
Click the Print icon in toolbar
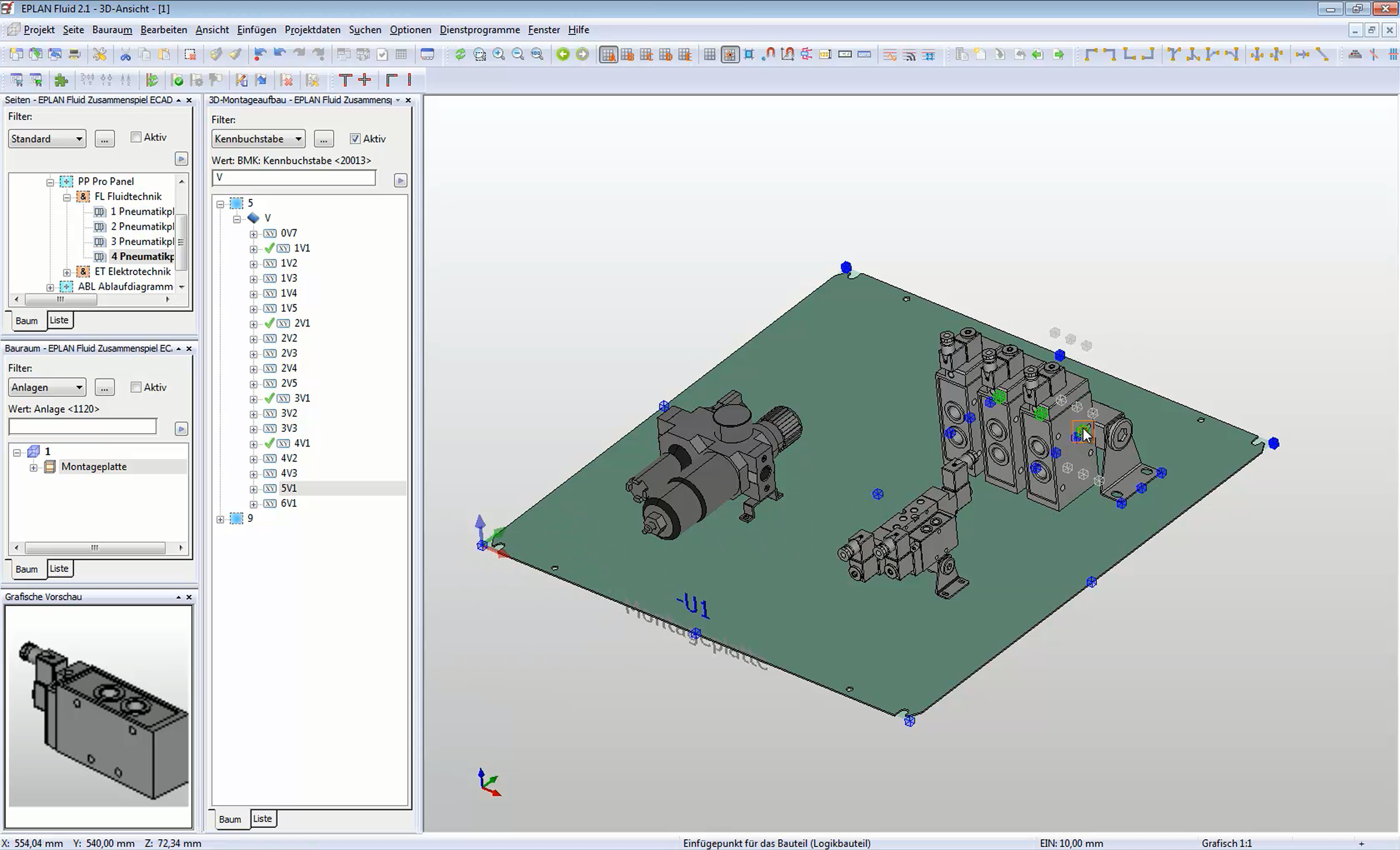click(x=75, y=55)
